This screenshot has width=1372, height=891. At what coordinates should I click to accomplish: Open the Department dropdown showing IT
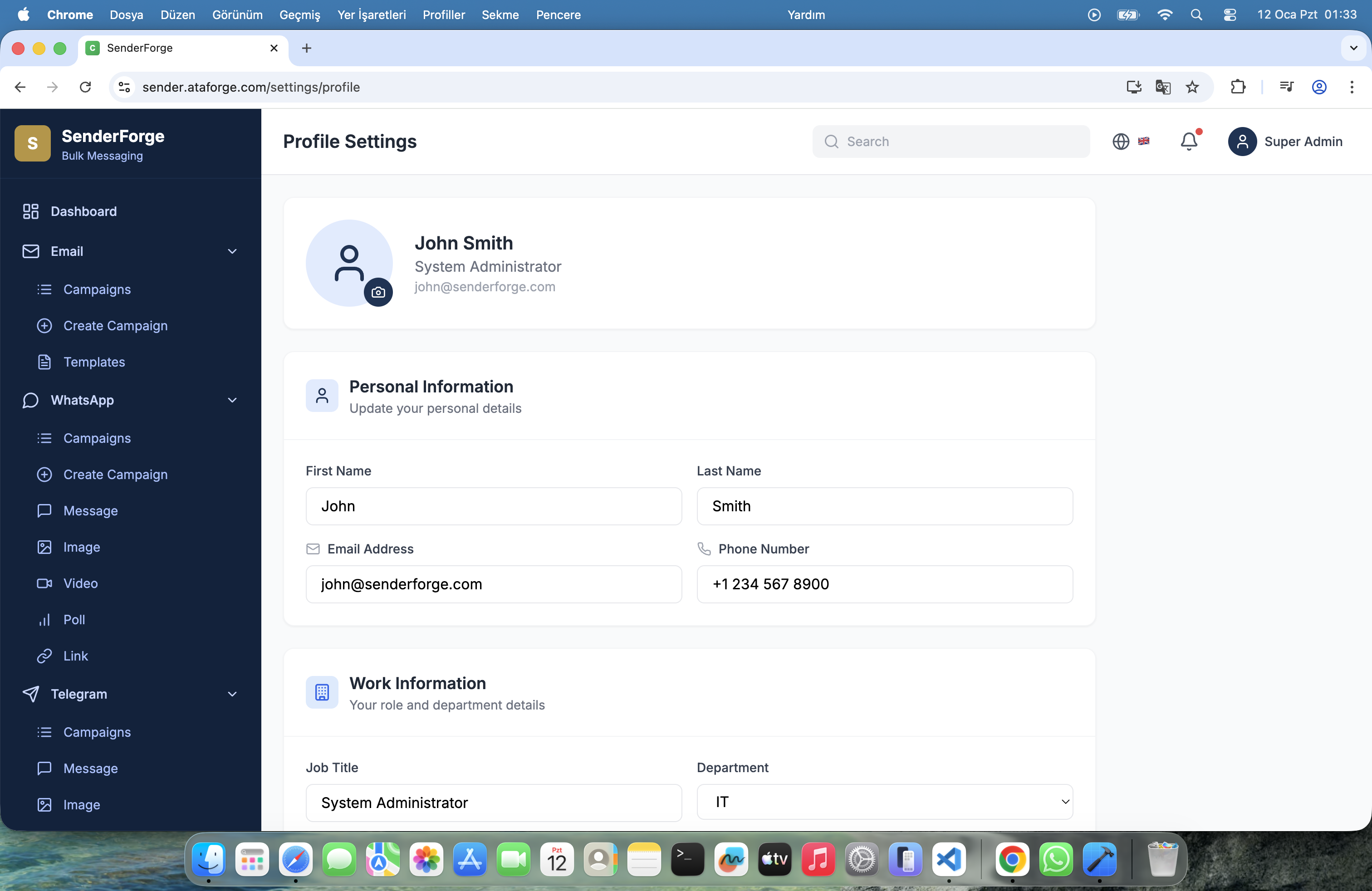[x=884, y=802]
